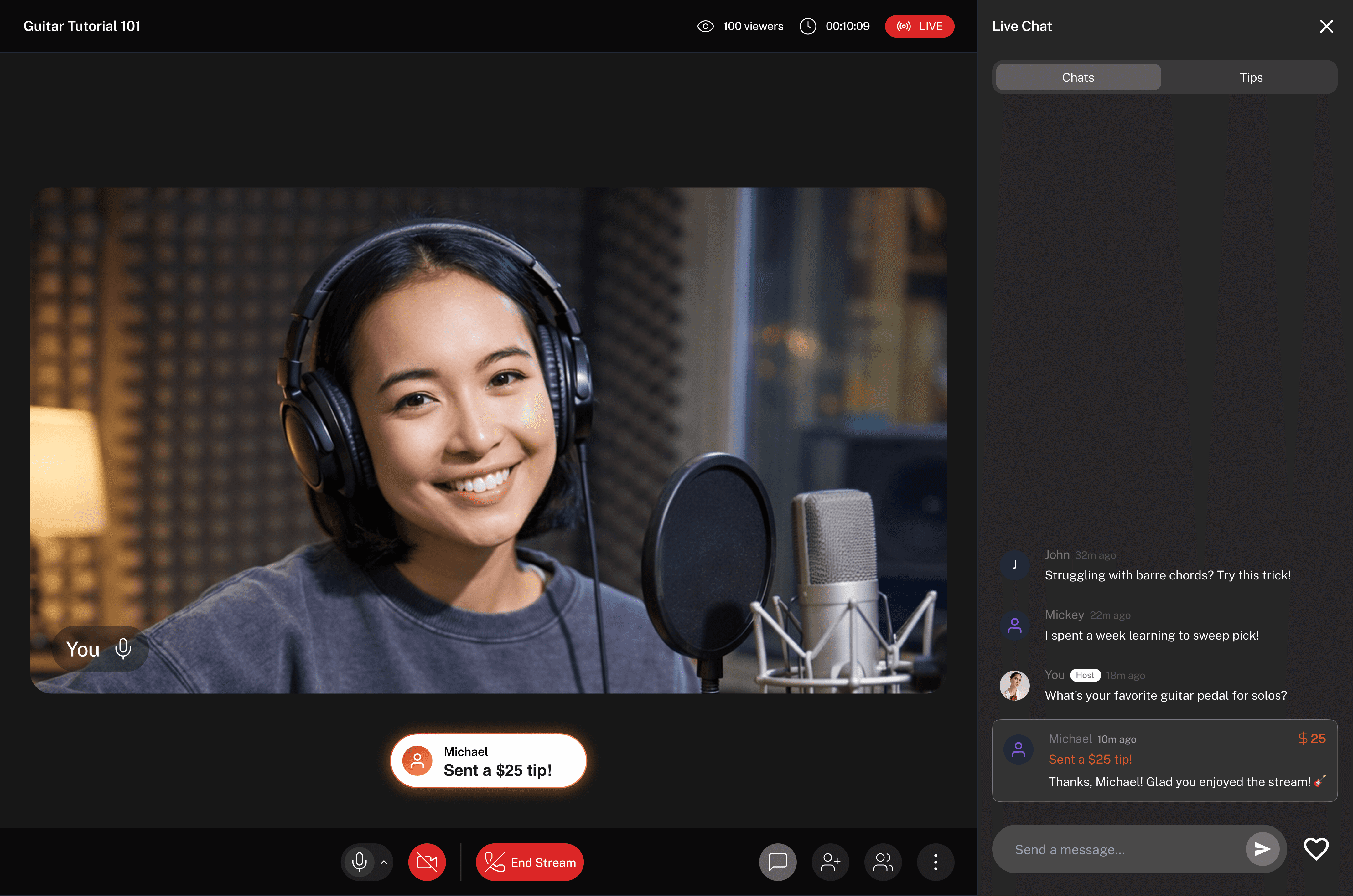Send the chat message

(1262, 849)
